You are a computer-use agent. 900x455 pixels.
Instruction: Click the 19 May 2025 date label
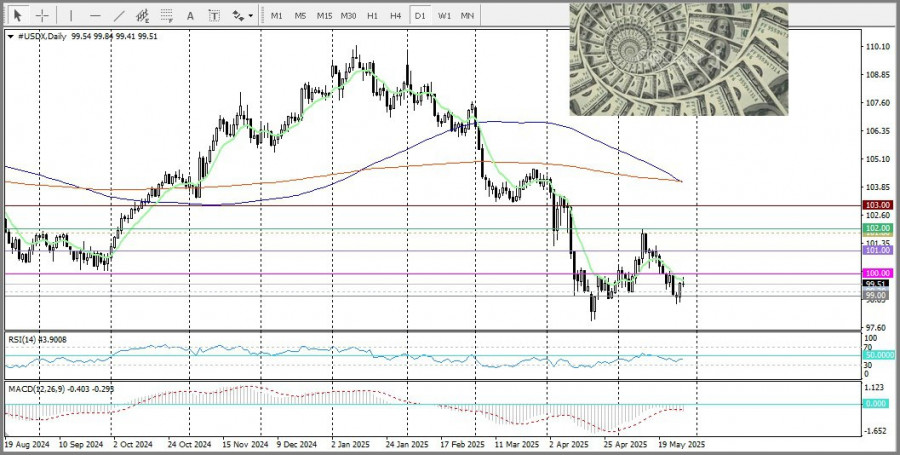pos(681,445)
